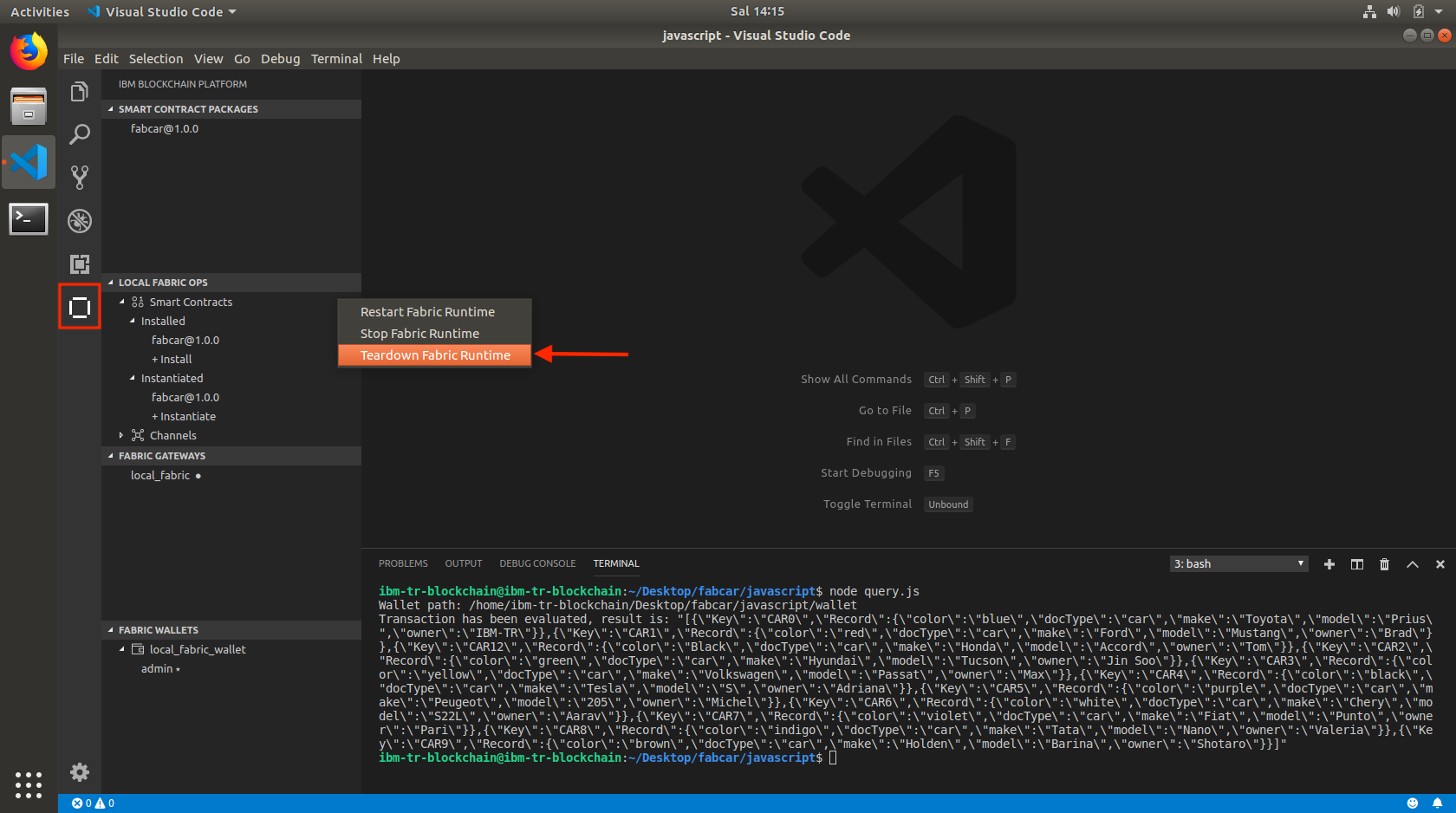Open the system menu arrow in top bar

[x=1439, y=11]
